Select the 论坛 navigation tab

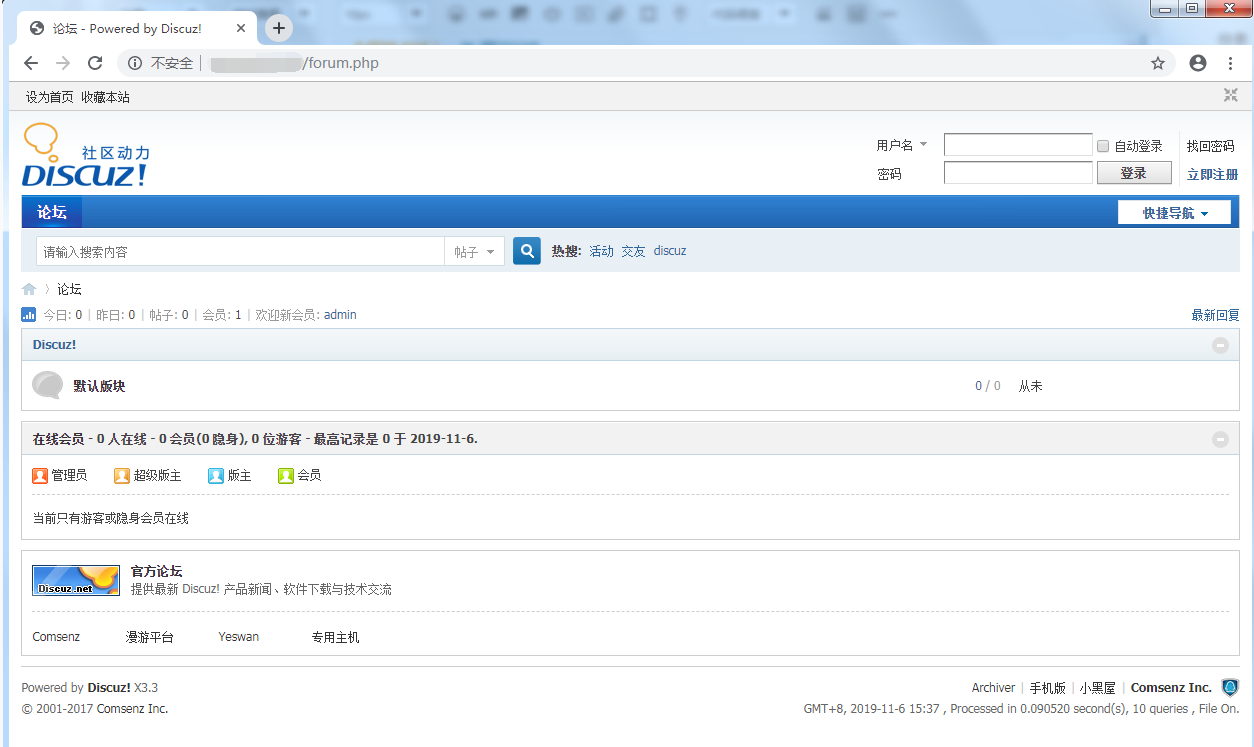point(52,212)
